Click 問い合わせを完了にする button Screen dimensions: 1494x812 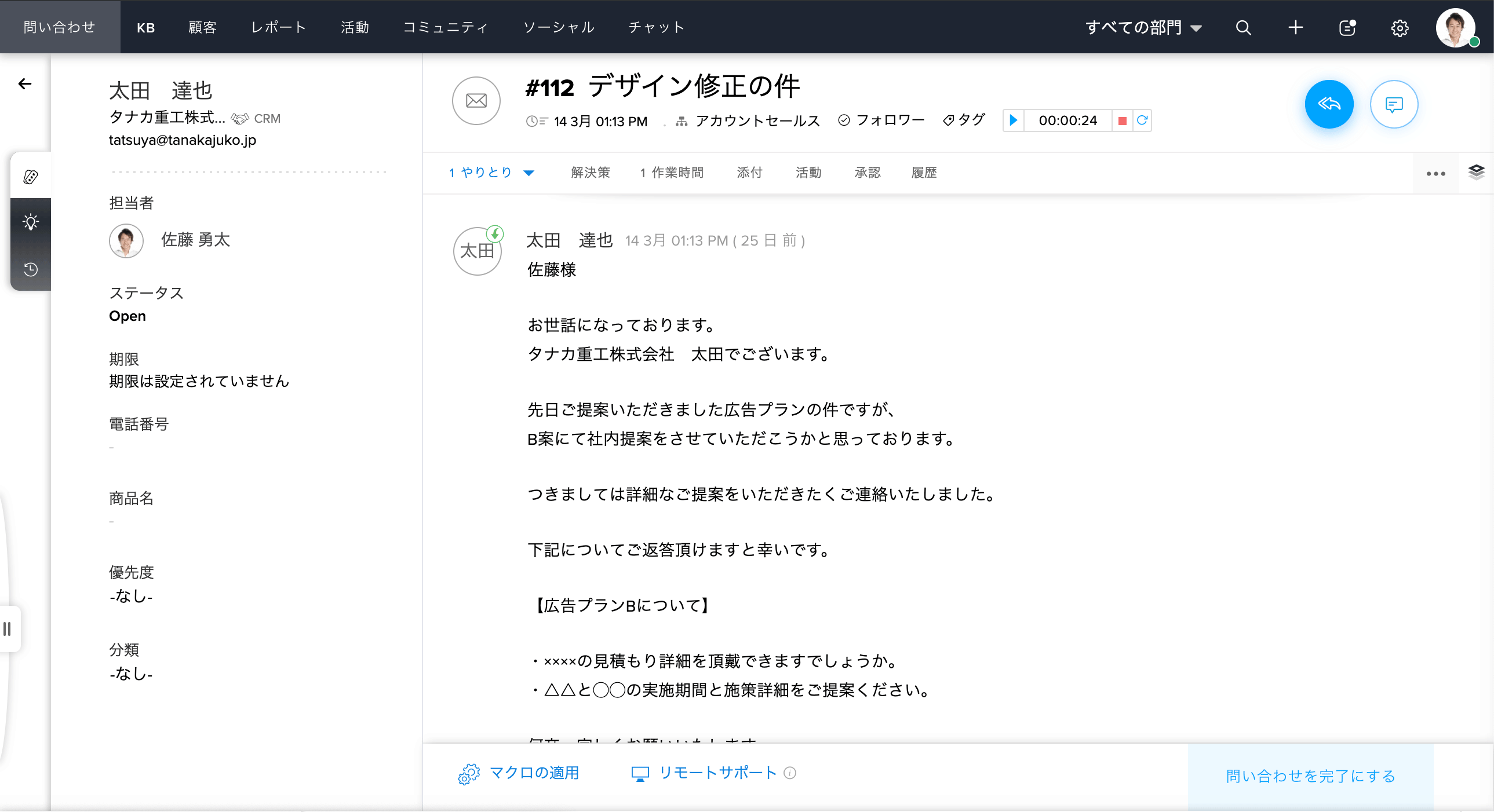click(x=1311, y=777)
